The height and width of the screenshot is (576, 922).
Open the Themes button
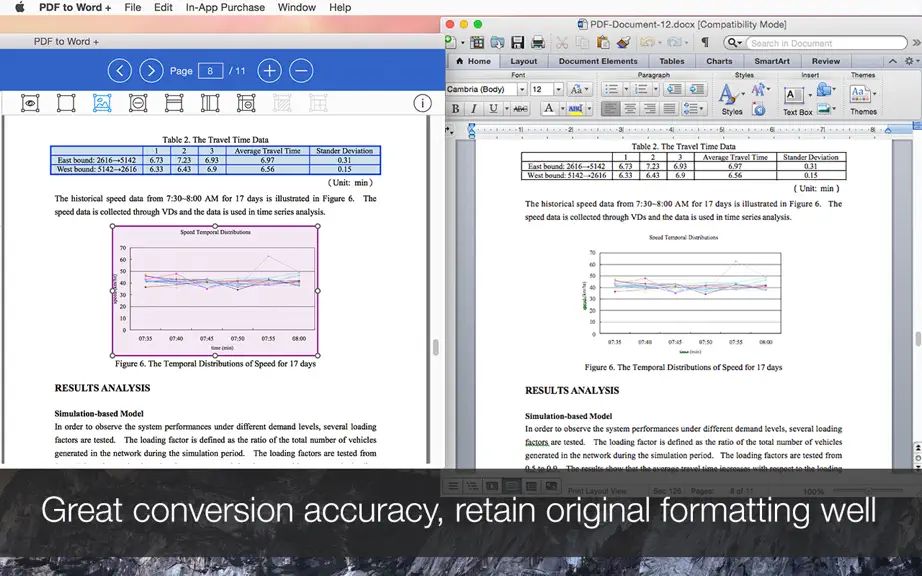(863, 100)
